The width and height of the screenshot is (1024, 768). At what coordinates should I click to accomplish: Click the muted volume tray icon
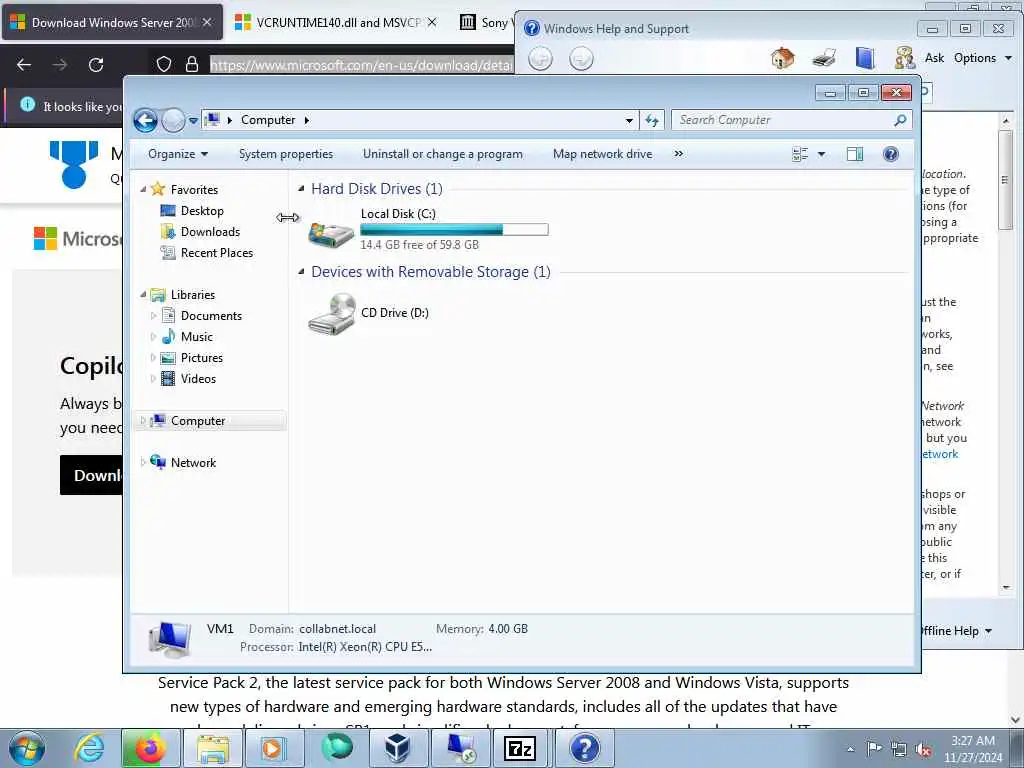click(x=924, y=749)
